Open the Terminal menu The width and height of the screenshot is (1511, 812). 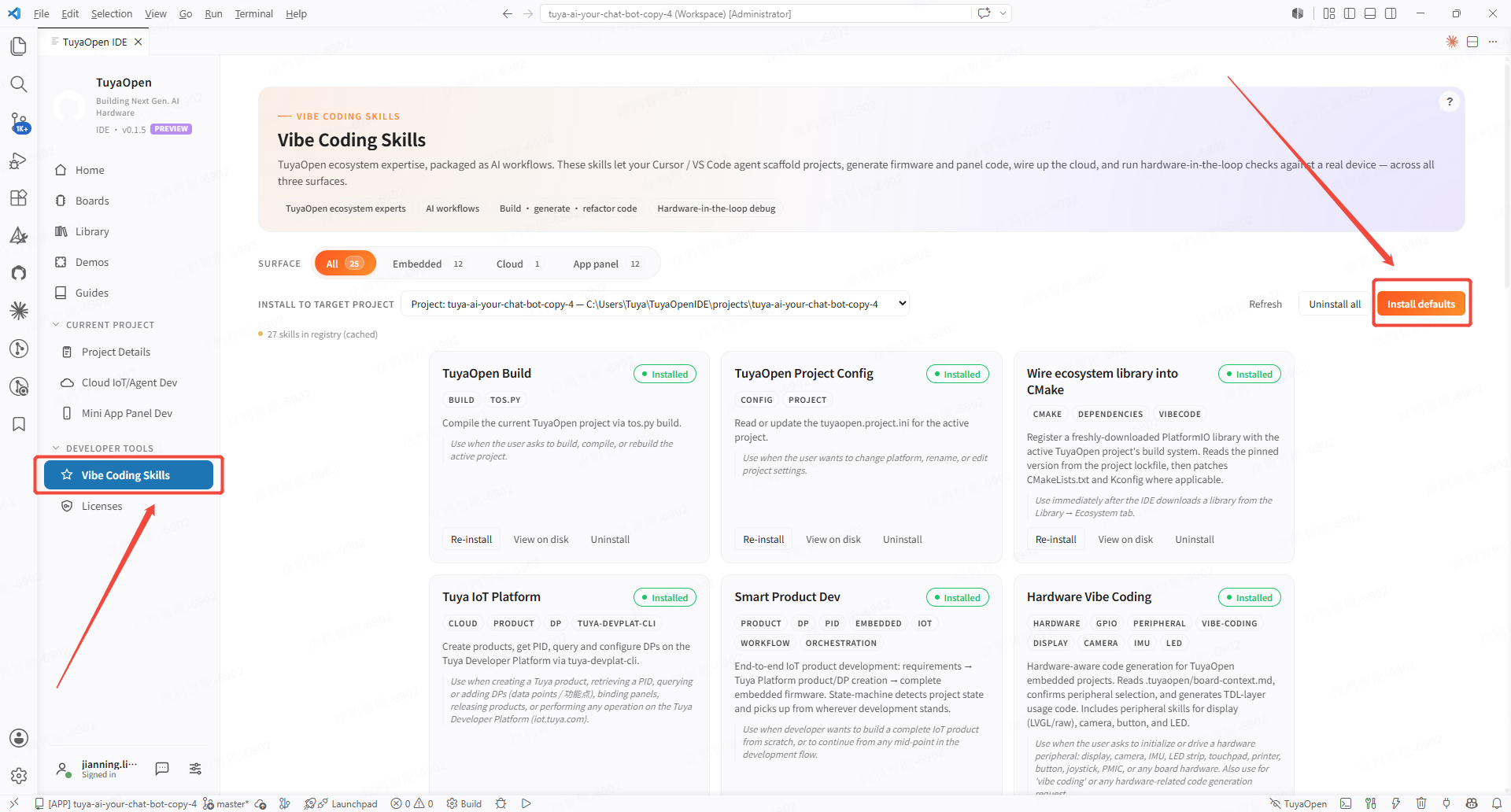pos(253,13)
